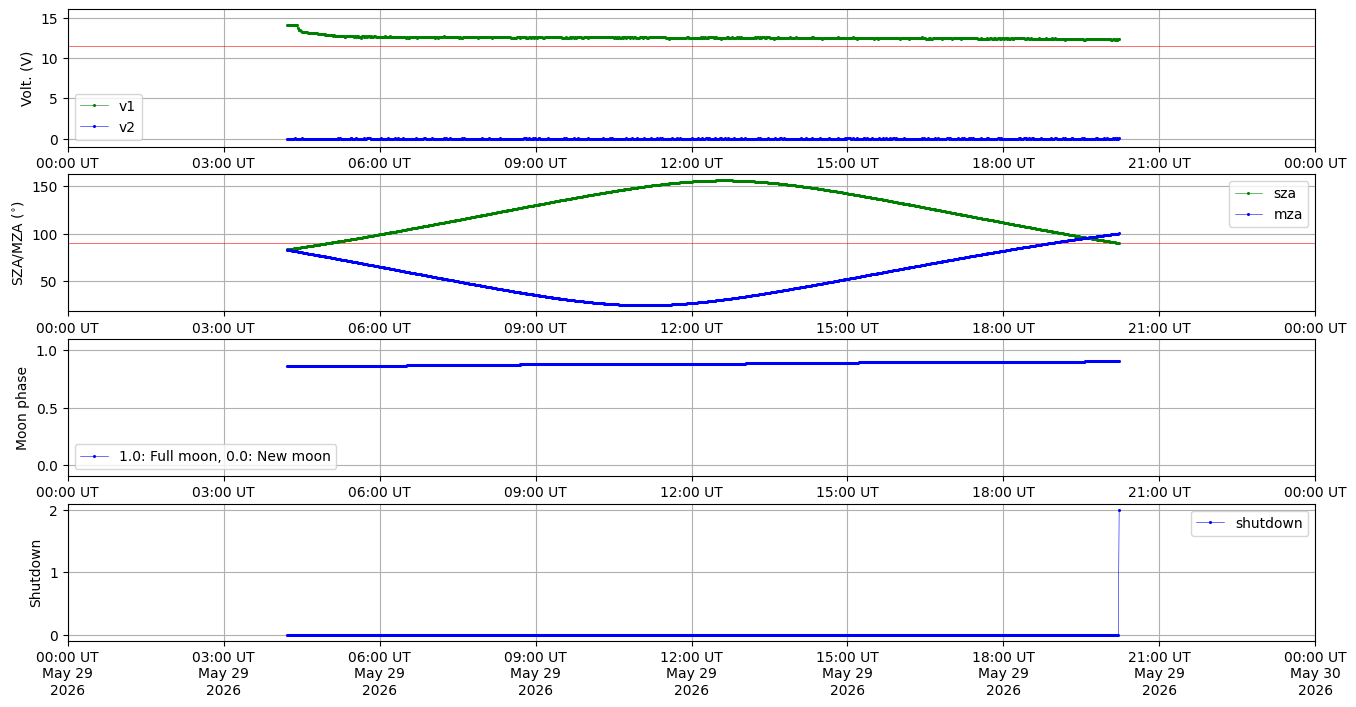Click the v2 legend entry in voltage plot
The height and width of the screenshot is (707, 1356).
(x=108, y=126)
